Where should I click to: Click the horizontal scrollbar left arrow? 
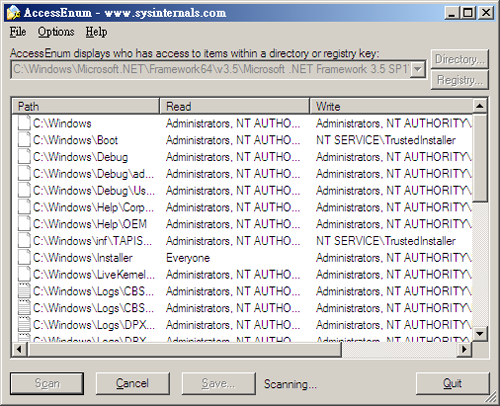click(20, 349)
